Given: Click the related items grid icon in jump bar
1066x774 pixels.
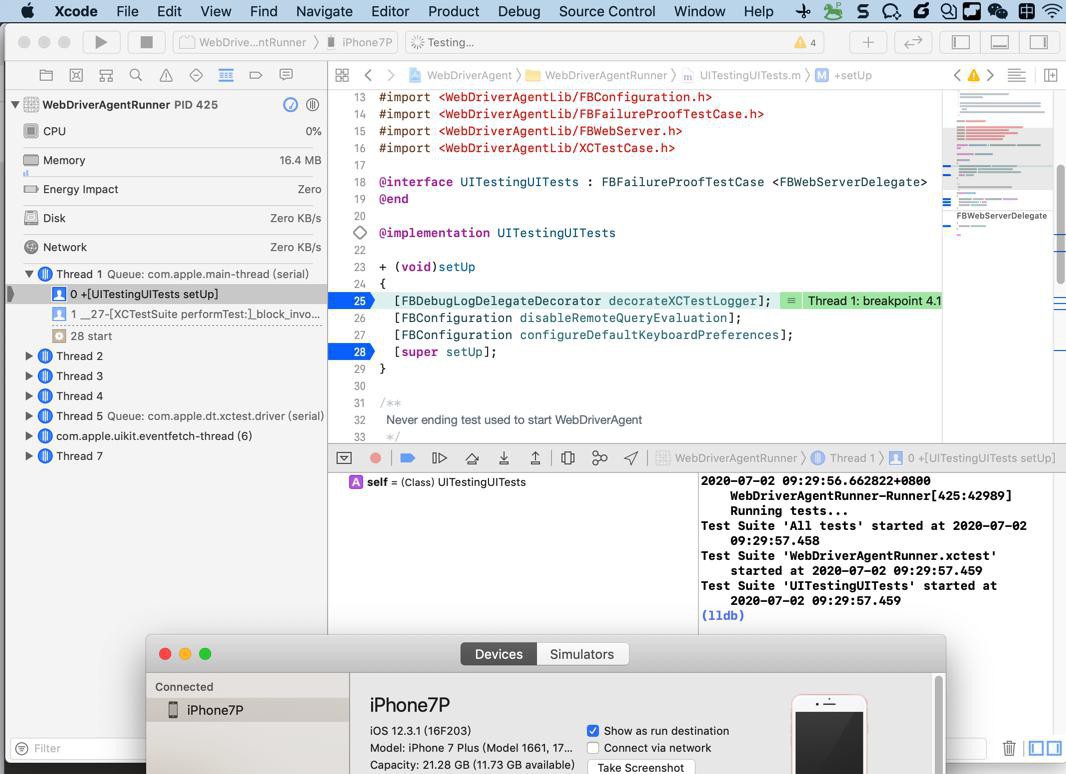Looking at the screenshot, I should (342, 75).
